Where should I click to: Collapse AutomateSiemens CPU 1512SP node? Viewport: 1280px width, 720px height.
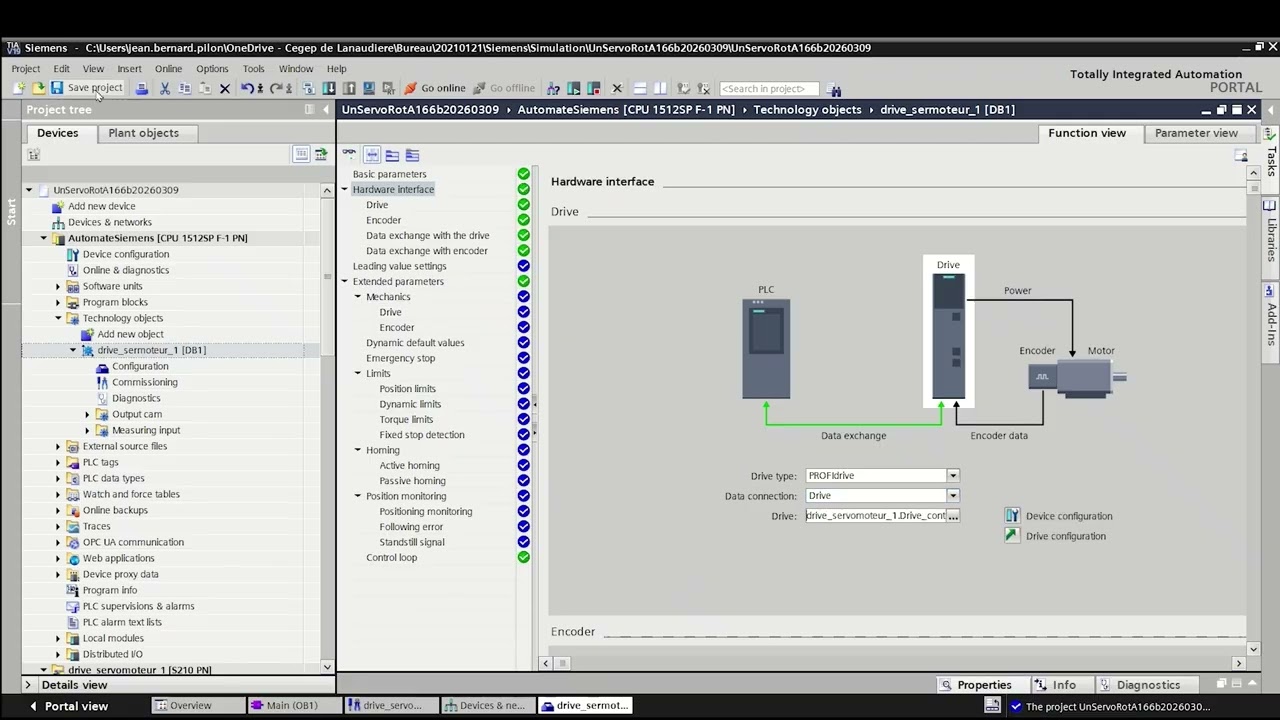[x=43, y=238]
